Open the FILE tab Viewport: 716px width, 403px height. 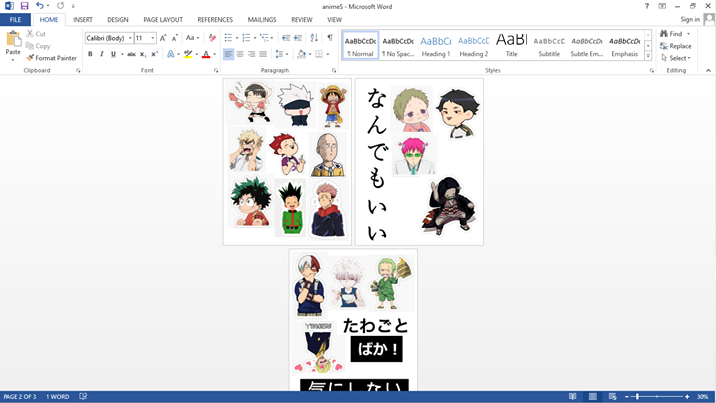[x=16, y=20]
